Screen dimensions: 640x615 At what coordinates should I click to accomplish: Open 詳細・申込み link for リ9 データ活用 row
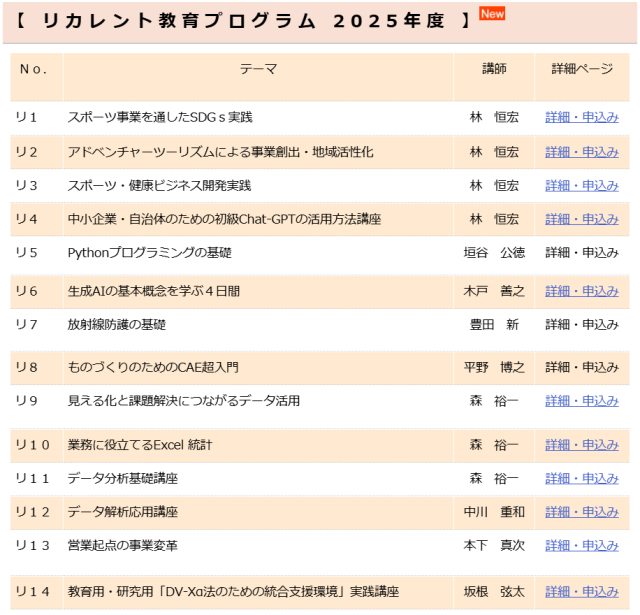click(581, 401)
